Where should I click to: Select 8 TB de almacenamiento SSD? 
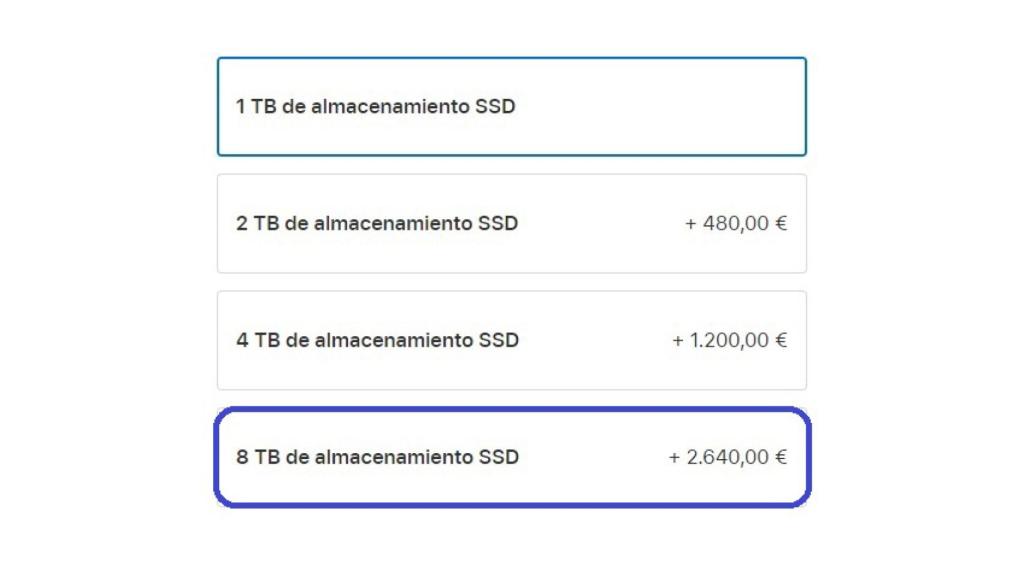tap(511, 457)
